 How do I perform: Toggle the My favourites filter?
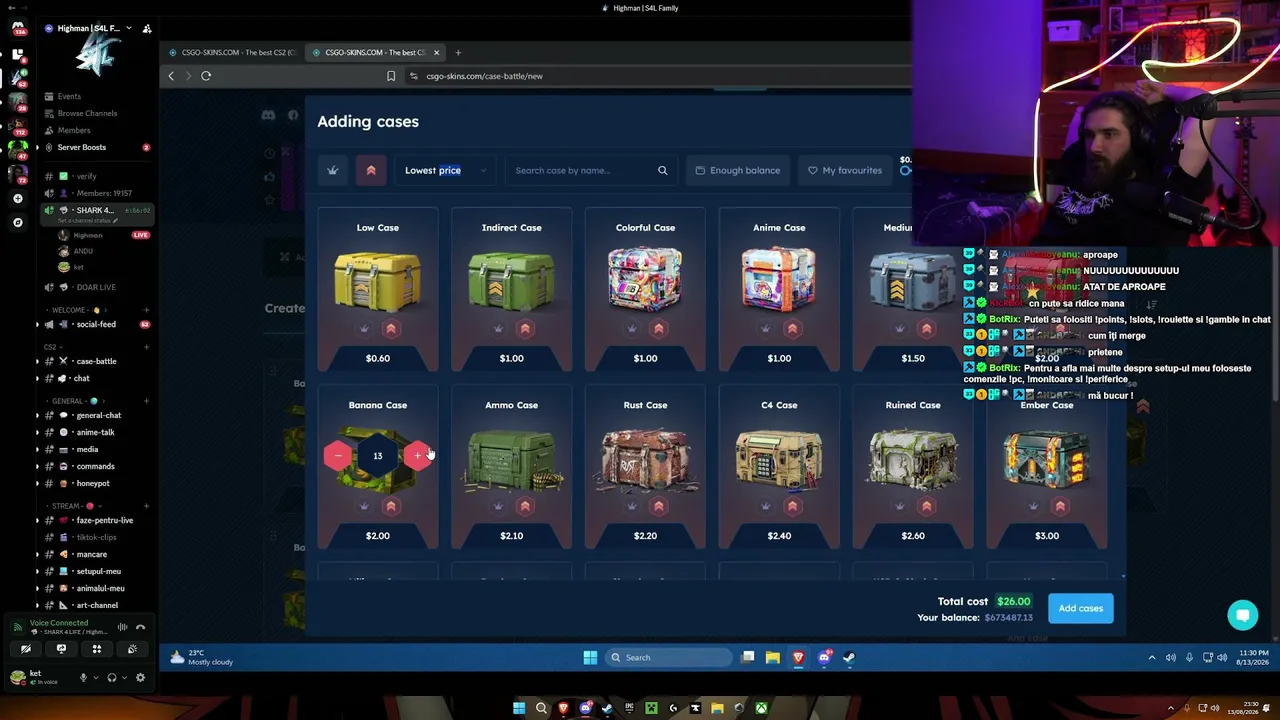pos(845,170)
